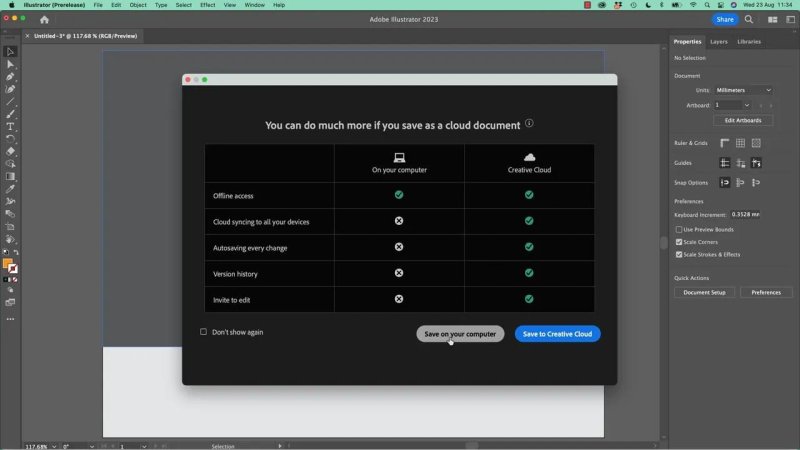Open the Window menu
Image resolution: width=800 pixels, height=450 pixels.
pos(255,5)
